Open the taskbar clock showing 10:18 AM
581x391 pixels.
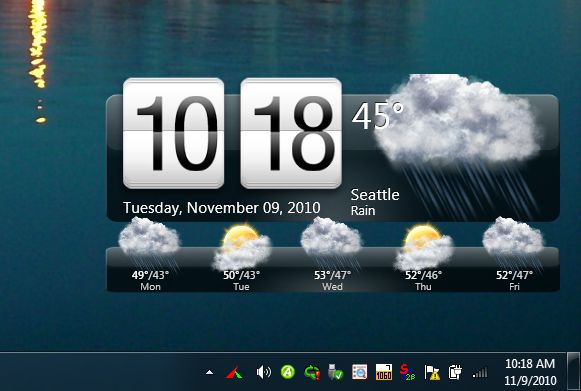pyautogui.click(x=530, y=372)
